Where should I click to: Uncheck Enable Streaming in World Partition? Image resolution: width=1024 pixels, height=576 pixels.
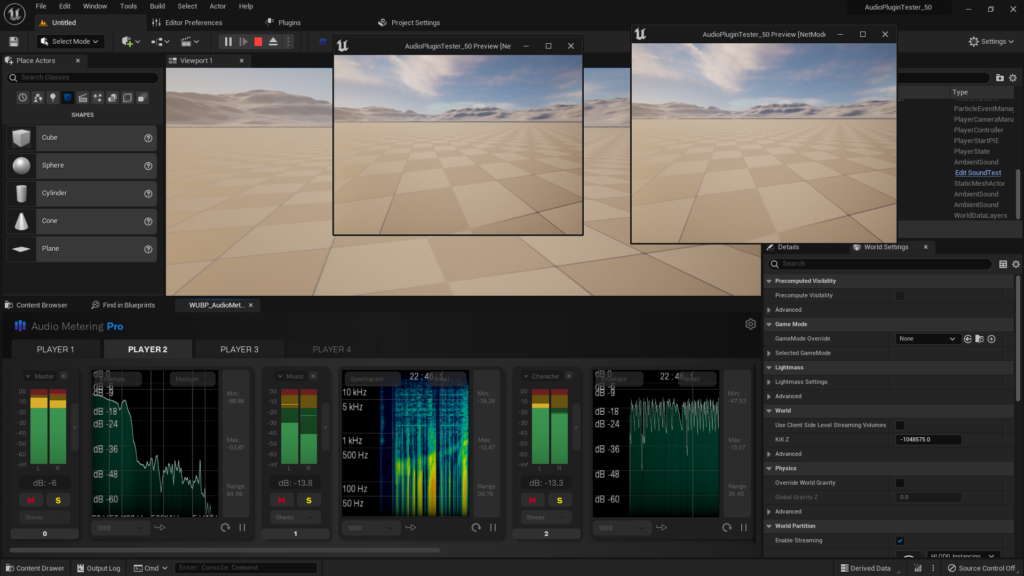coord(899,540)
